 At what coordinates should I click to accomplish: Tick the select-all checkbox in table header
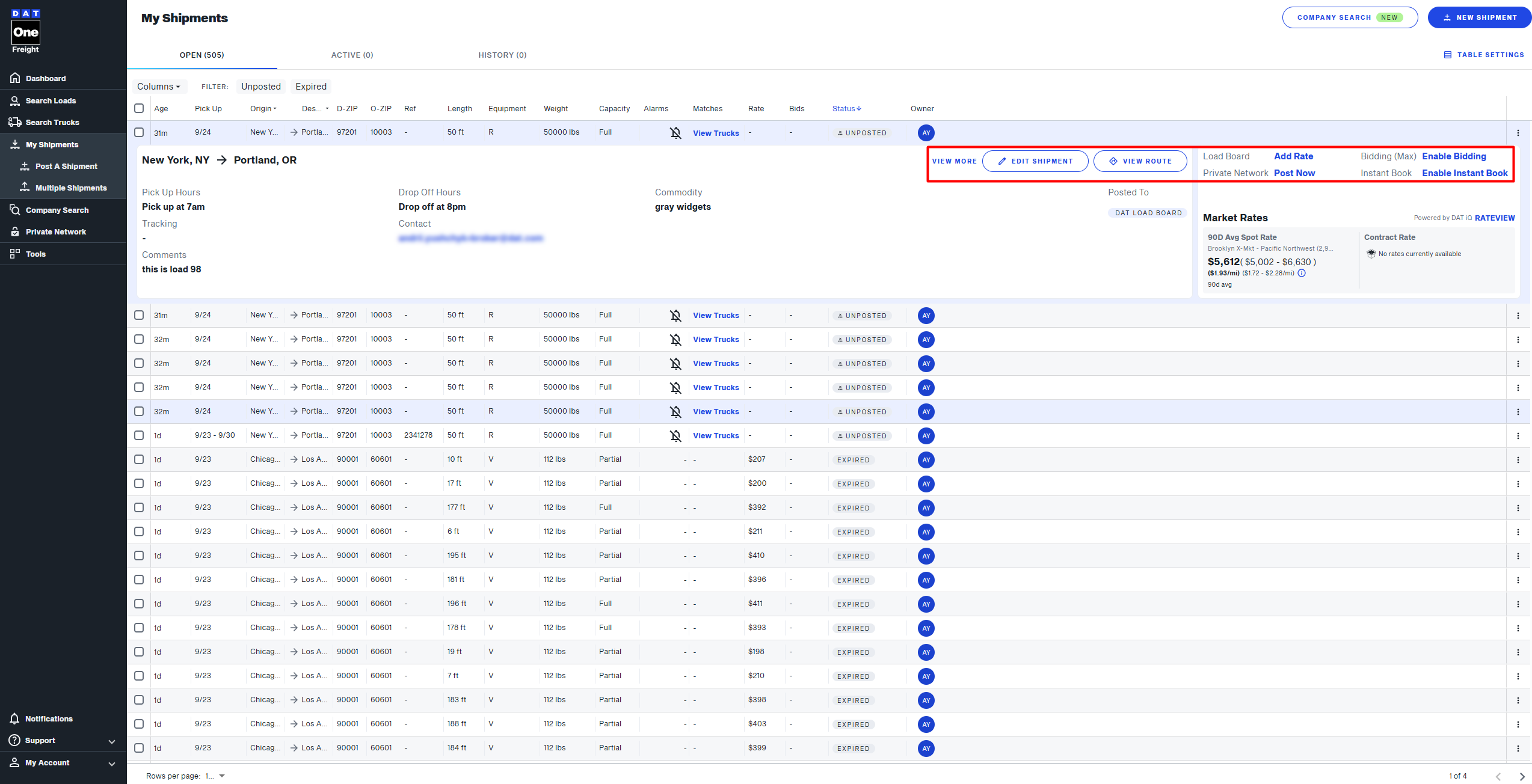coord(139,108)
